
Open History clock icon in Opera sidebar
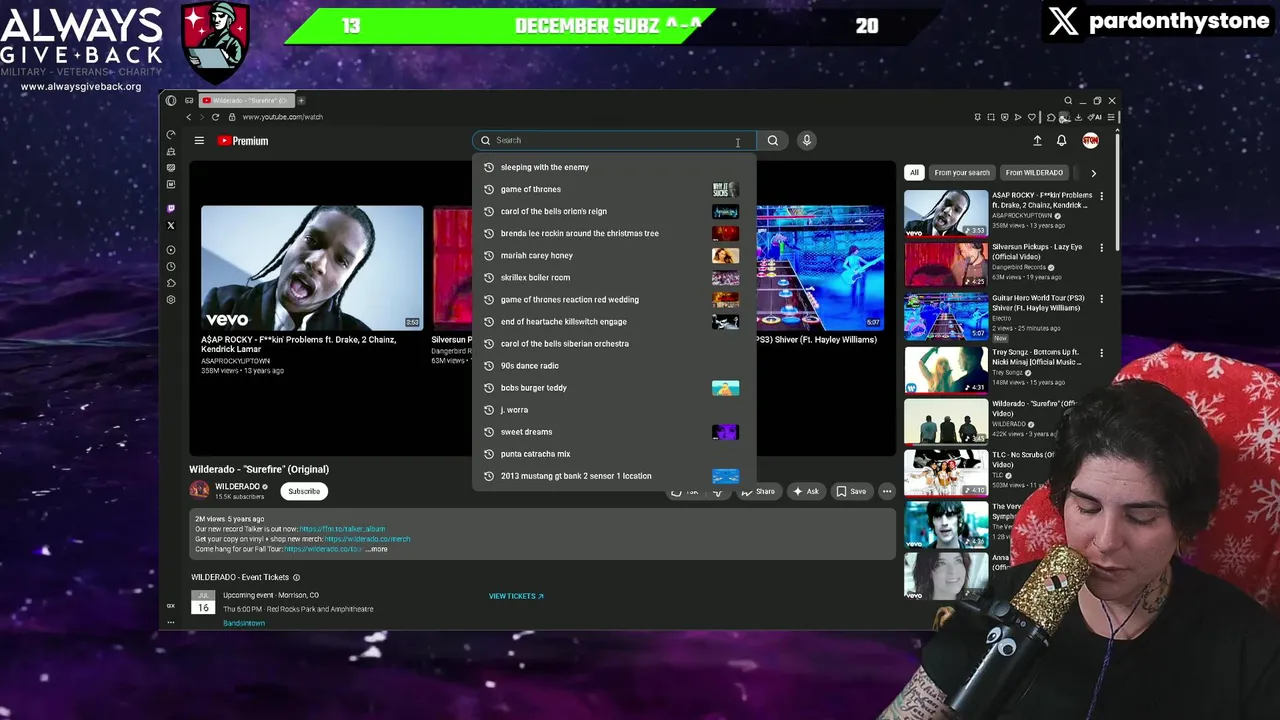(171, 266)
